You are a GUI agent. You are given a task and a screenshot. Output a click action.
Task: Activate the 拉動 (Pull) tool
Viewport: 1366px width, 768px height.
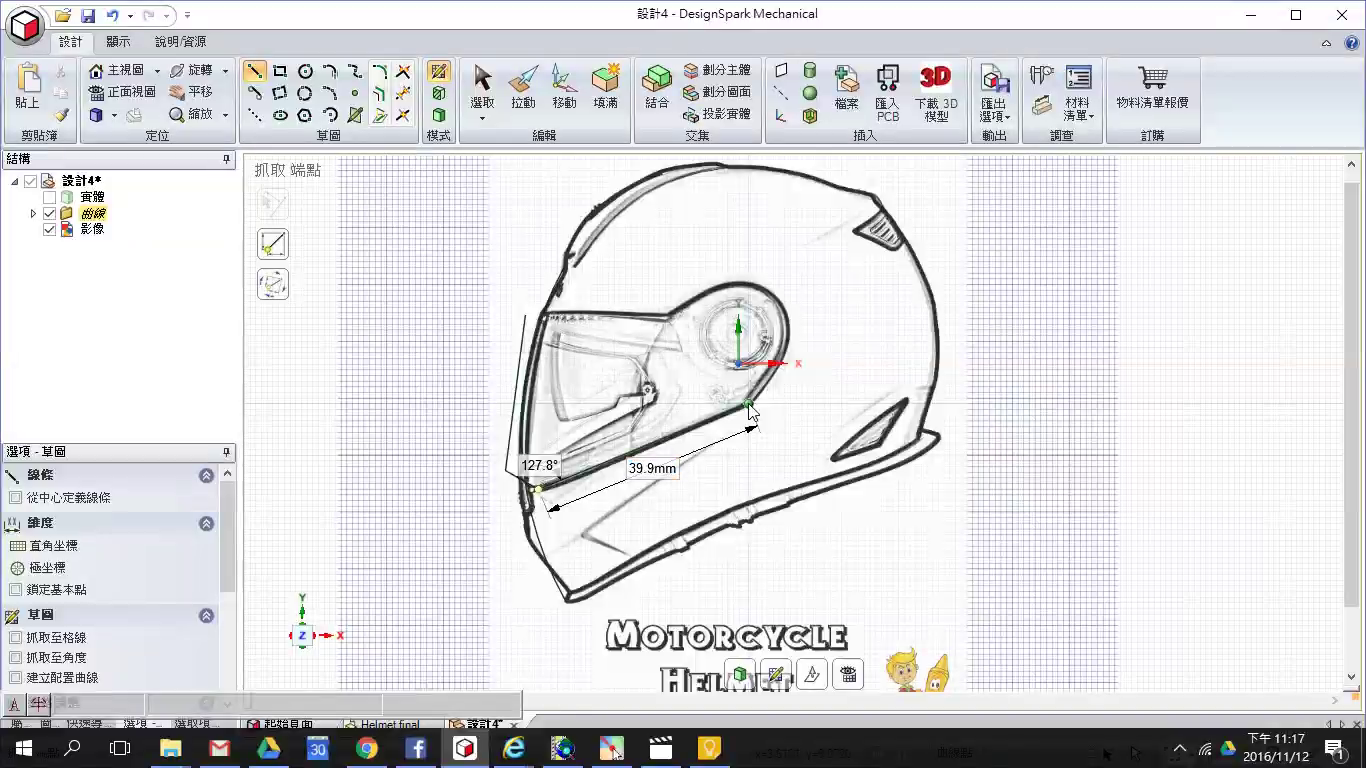tap(523, 87)
